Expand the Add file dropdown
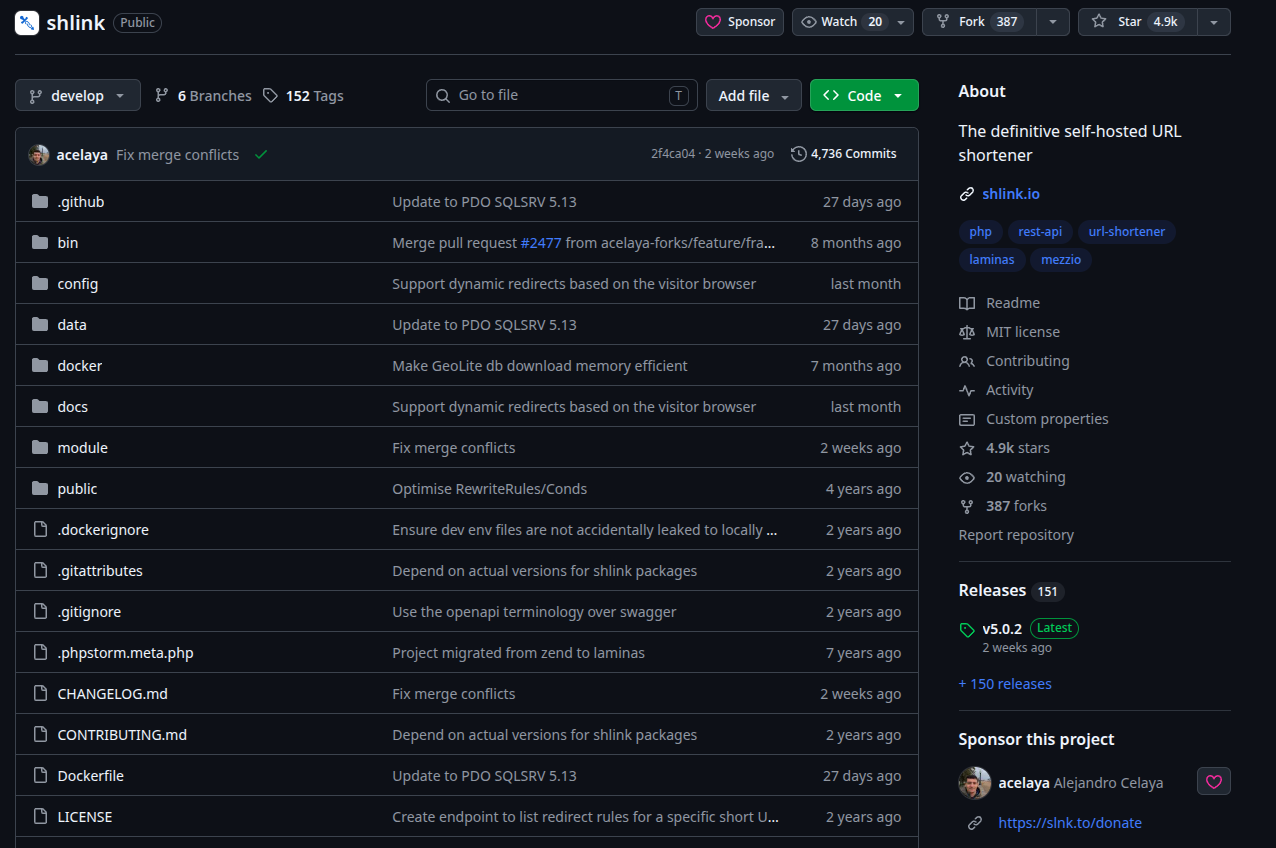The height and width of the screenshot is (848, 1276). point(754,95)
